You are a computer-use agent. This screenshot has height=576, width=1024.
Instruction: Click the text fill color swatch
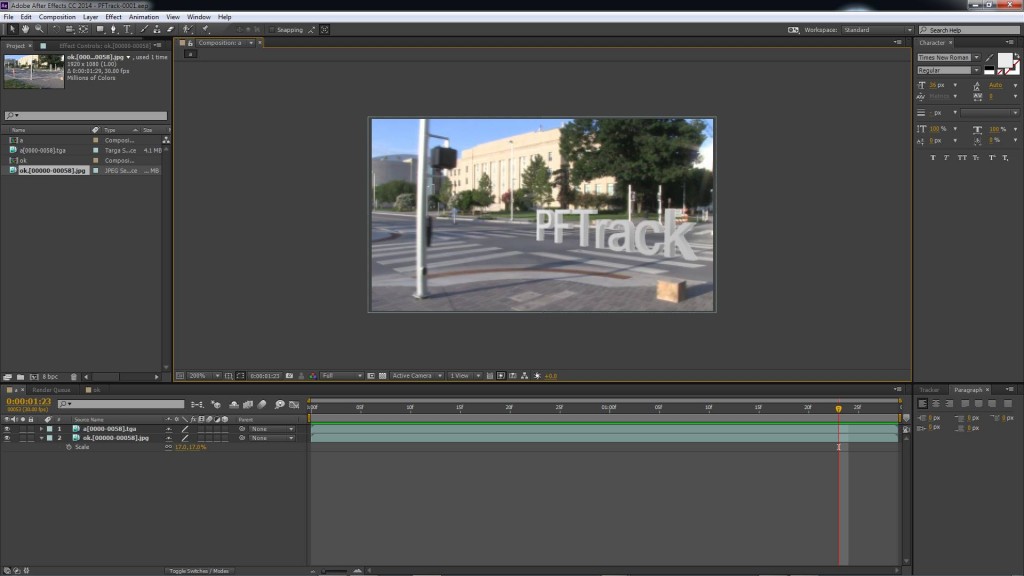tap(1005, 61)
